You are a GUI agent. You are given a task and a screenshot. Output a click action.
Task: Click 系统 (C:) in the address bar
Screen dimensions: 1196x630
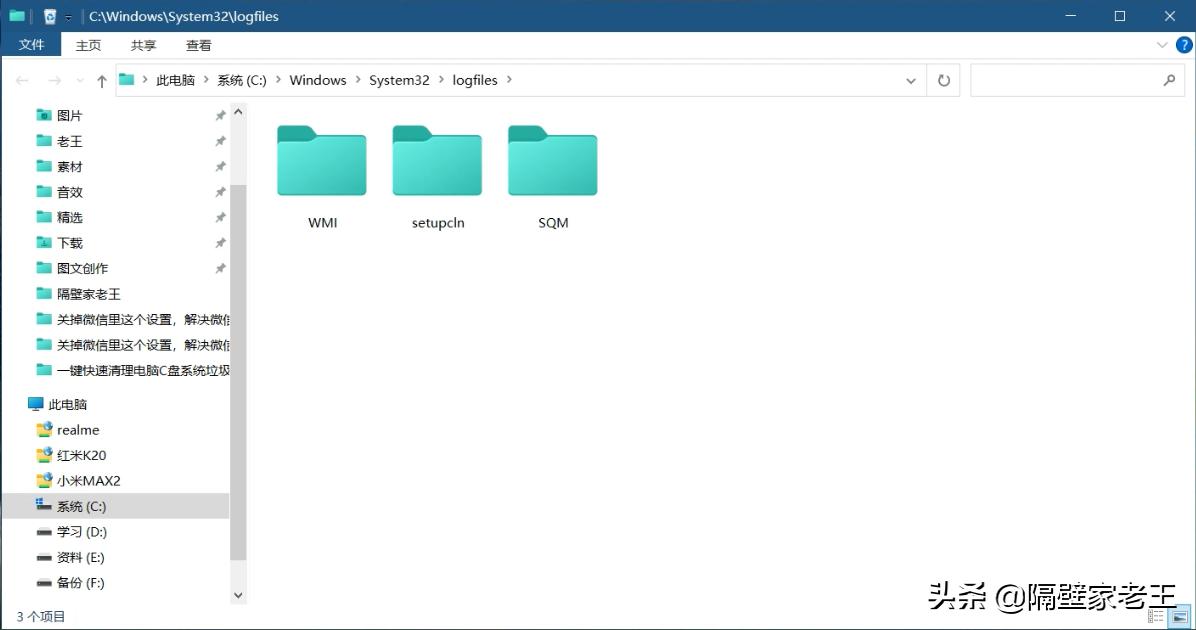[x=242, y=80]
